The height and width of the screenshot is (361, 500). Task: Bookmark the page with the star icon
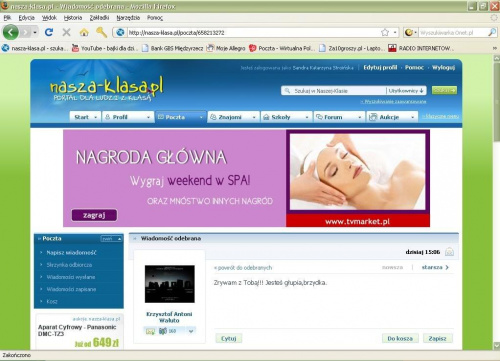coord(385,32)
